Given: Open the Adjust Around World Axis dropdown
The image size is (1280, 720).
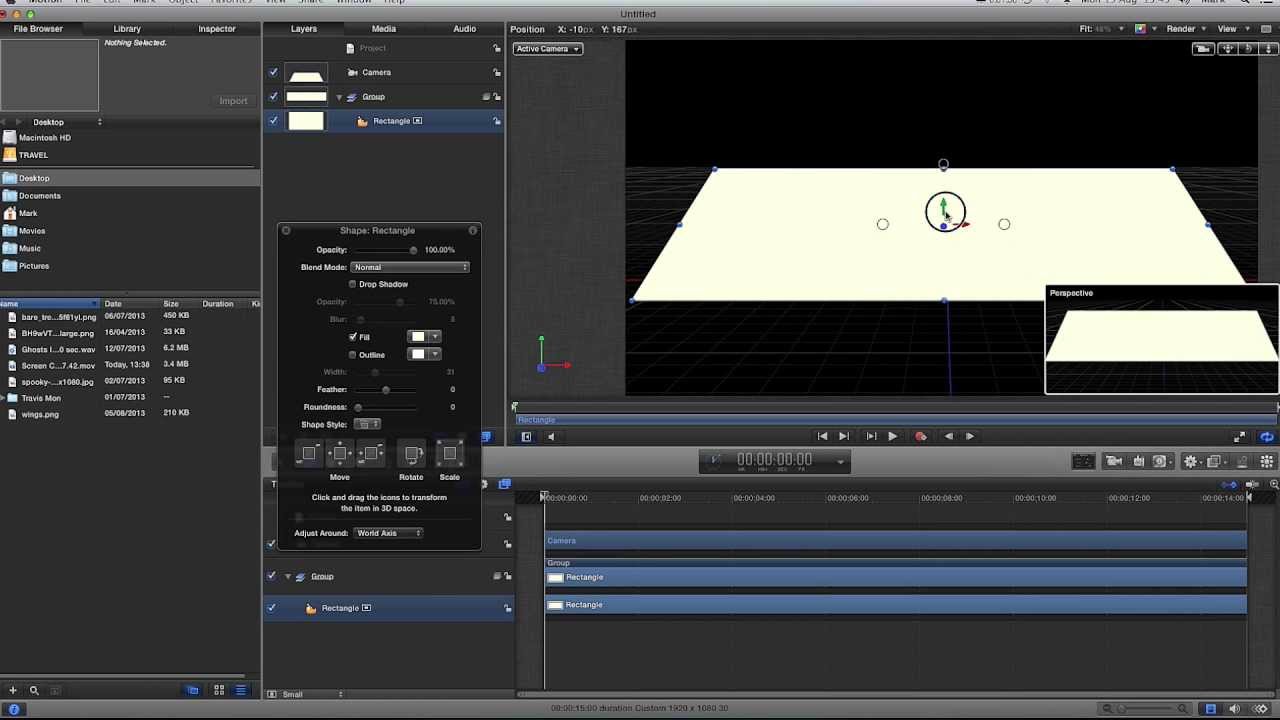Looking at the screenshot, I should [388, 533].
